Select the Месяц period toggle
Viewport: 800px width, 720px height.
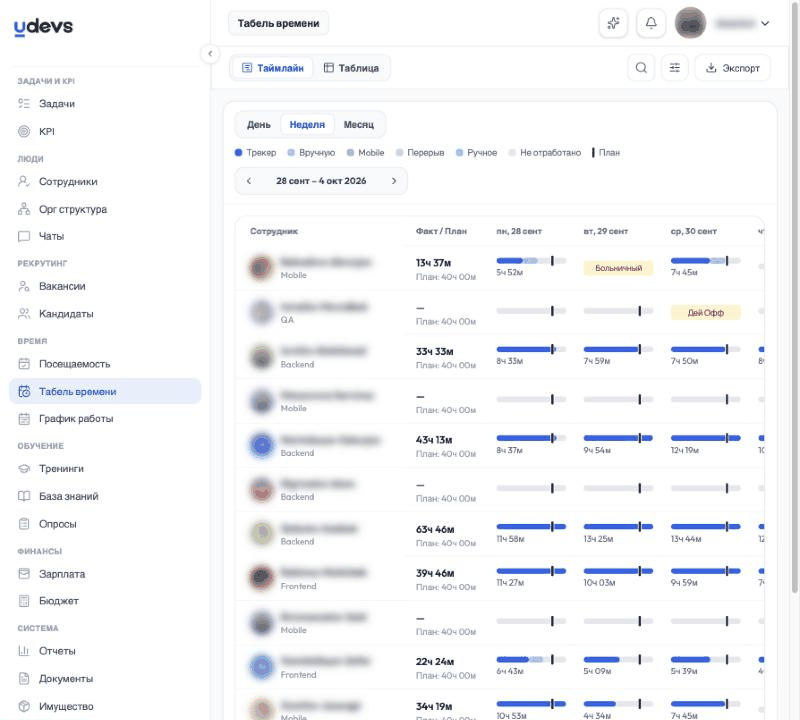(x=359, y=125)
